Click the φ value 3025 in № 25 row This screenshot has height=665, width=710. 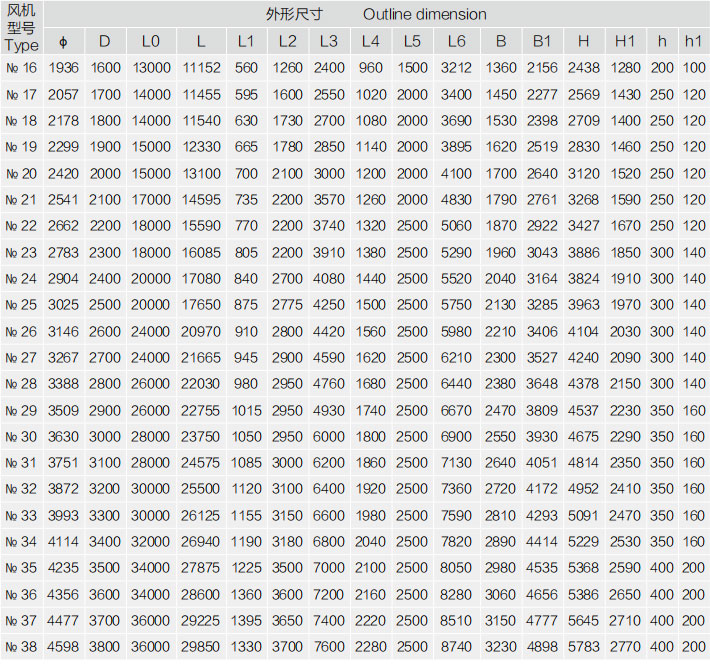(x=63, y=305)
